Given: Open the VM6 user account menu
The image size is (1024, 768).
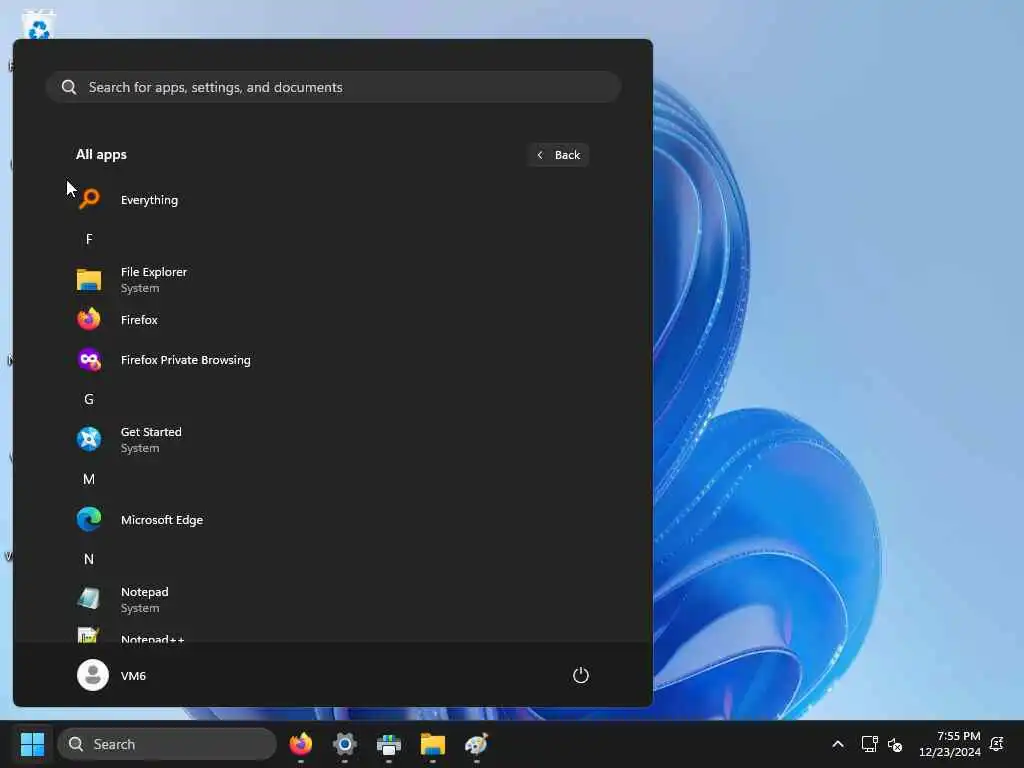Looking at the screenshot, I should pyautogui.click(x=112, y=675).
